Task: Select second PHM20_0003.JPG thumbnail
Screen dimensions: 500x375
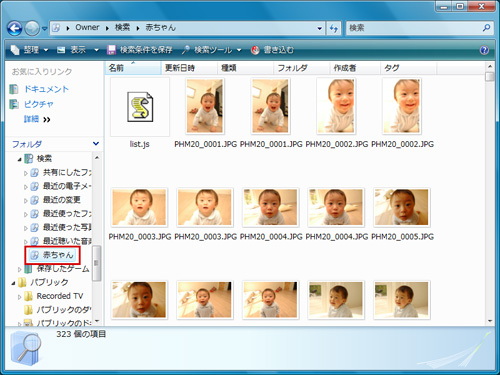Action: (205, 207)
